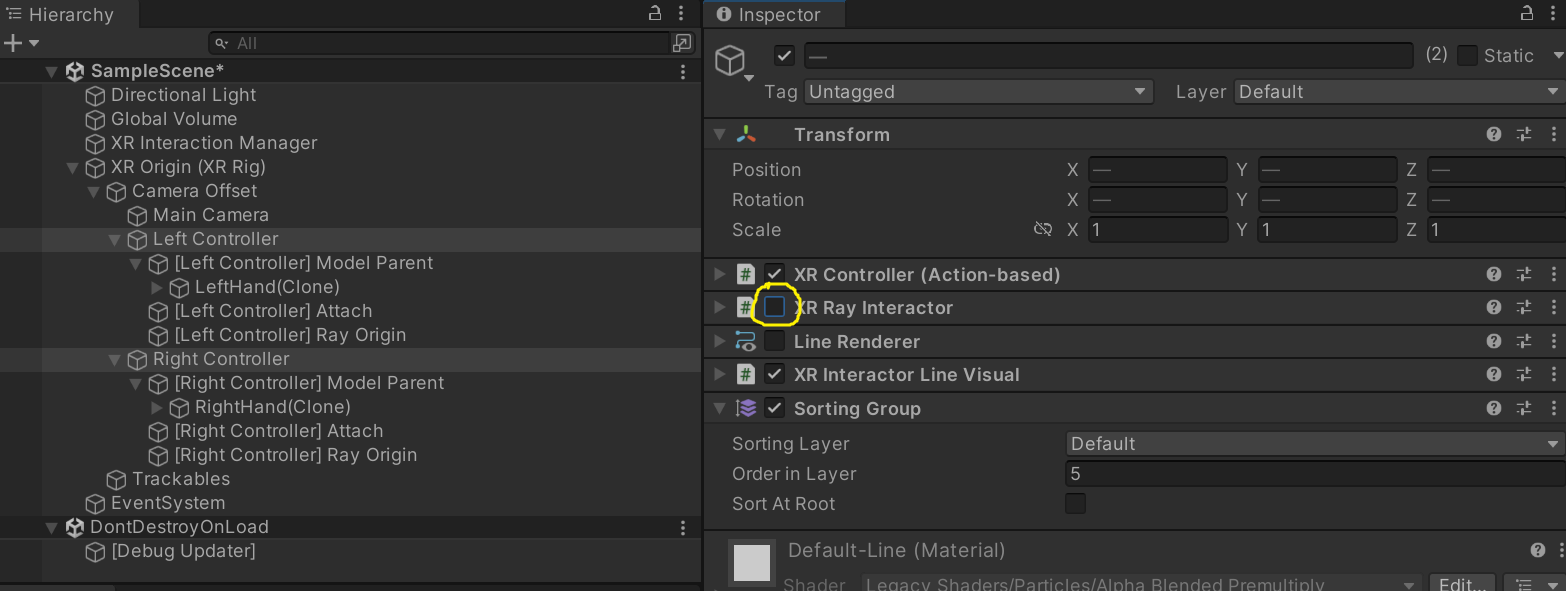Open the Layer dropdown showing Default
Screen dimensions: 1566x591
click(1400, 91)
